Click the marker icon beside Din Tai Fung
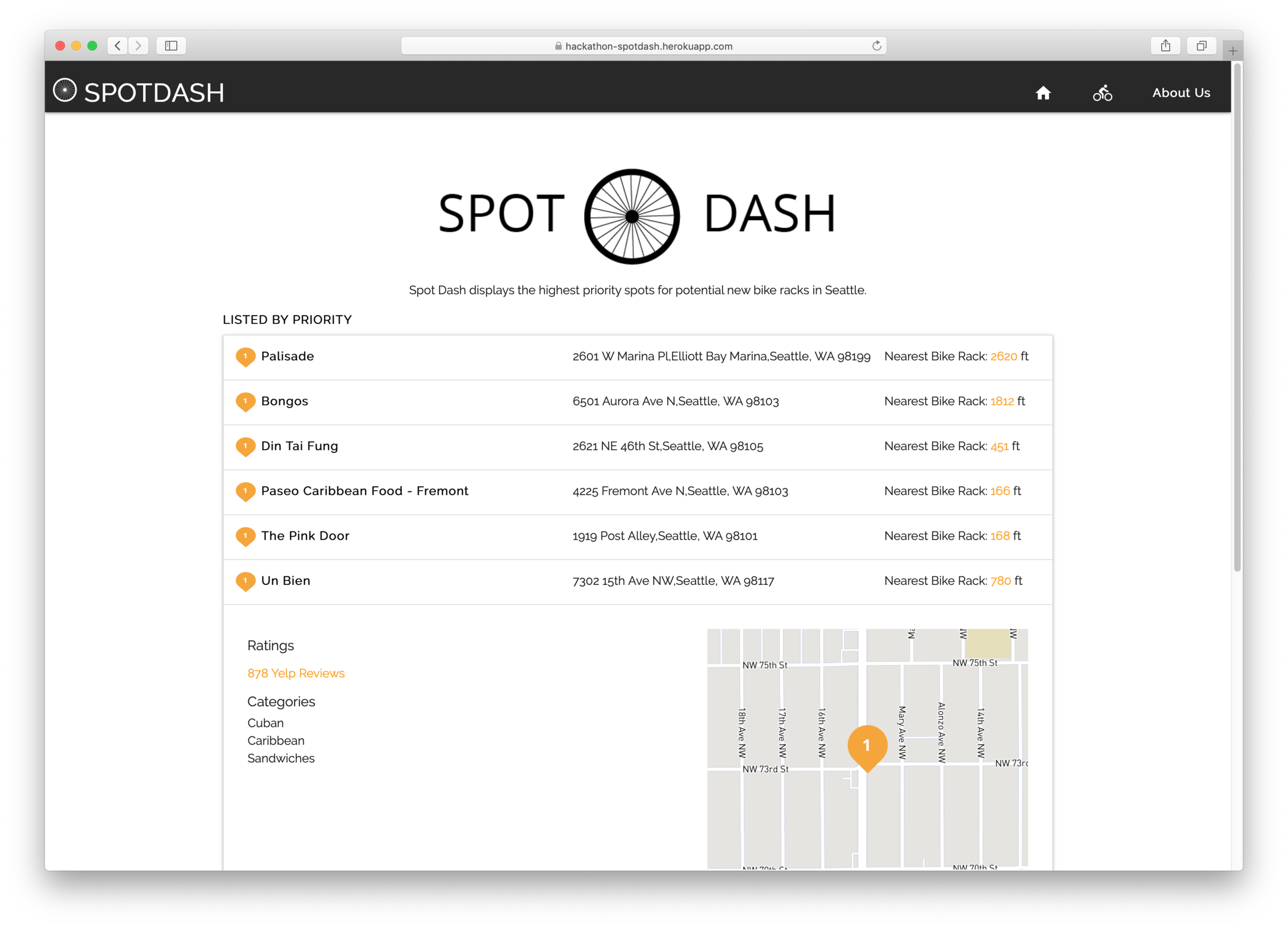 245,447
